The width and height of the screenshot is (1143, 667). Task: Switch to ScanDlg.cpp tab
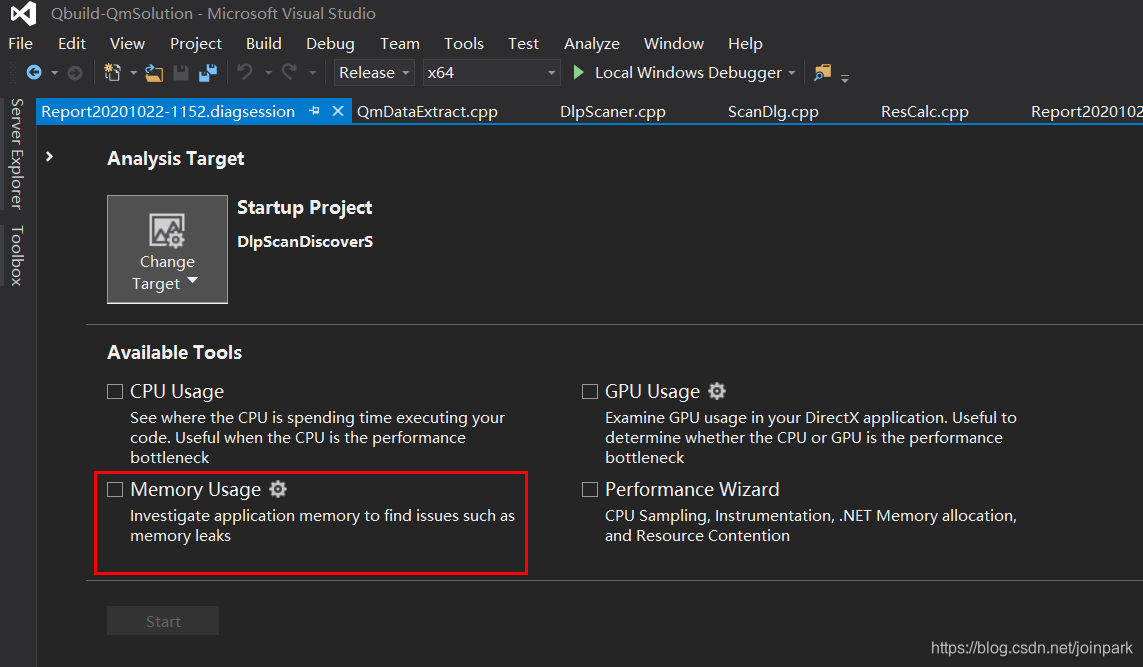773,112
